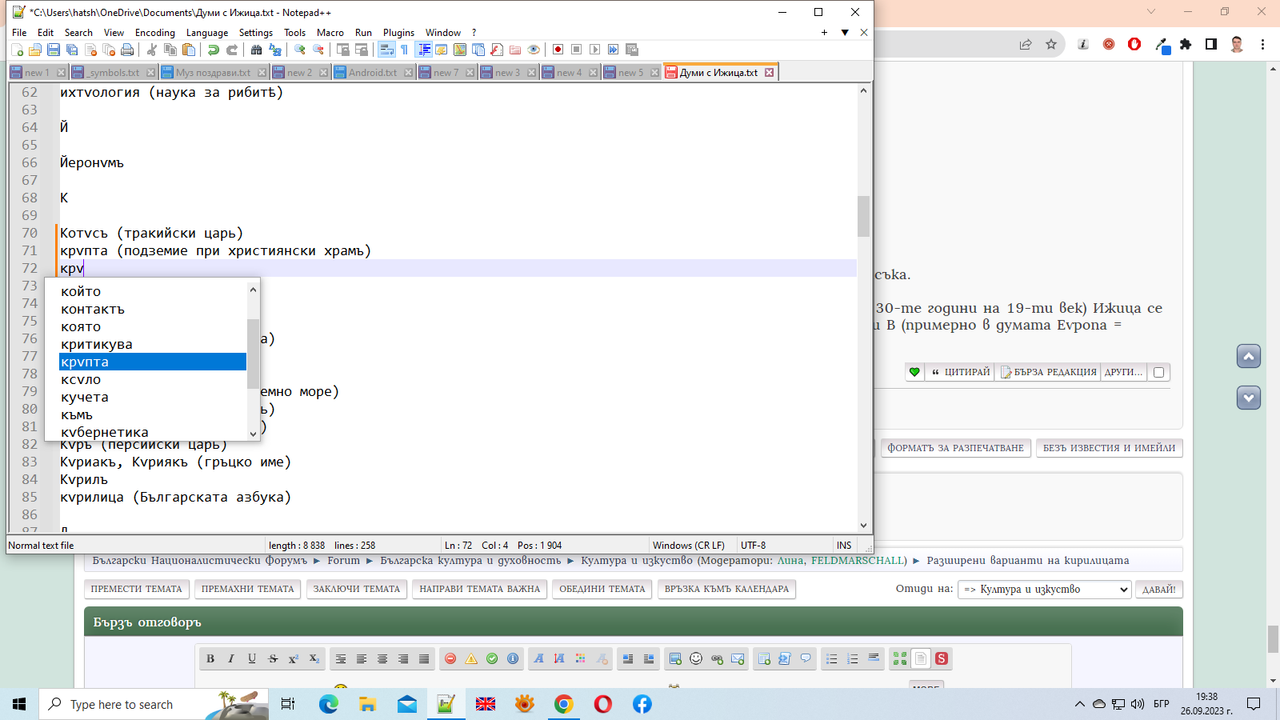Screen dimensions: 1280x720
Task: Close the new 7 tab
Action: click(469, 73)
